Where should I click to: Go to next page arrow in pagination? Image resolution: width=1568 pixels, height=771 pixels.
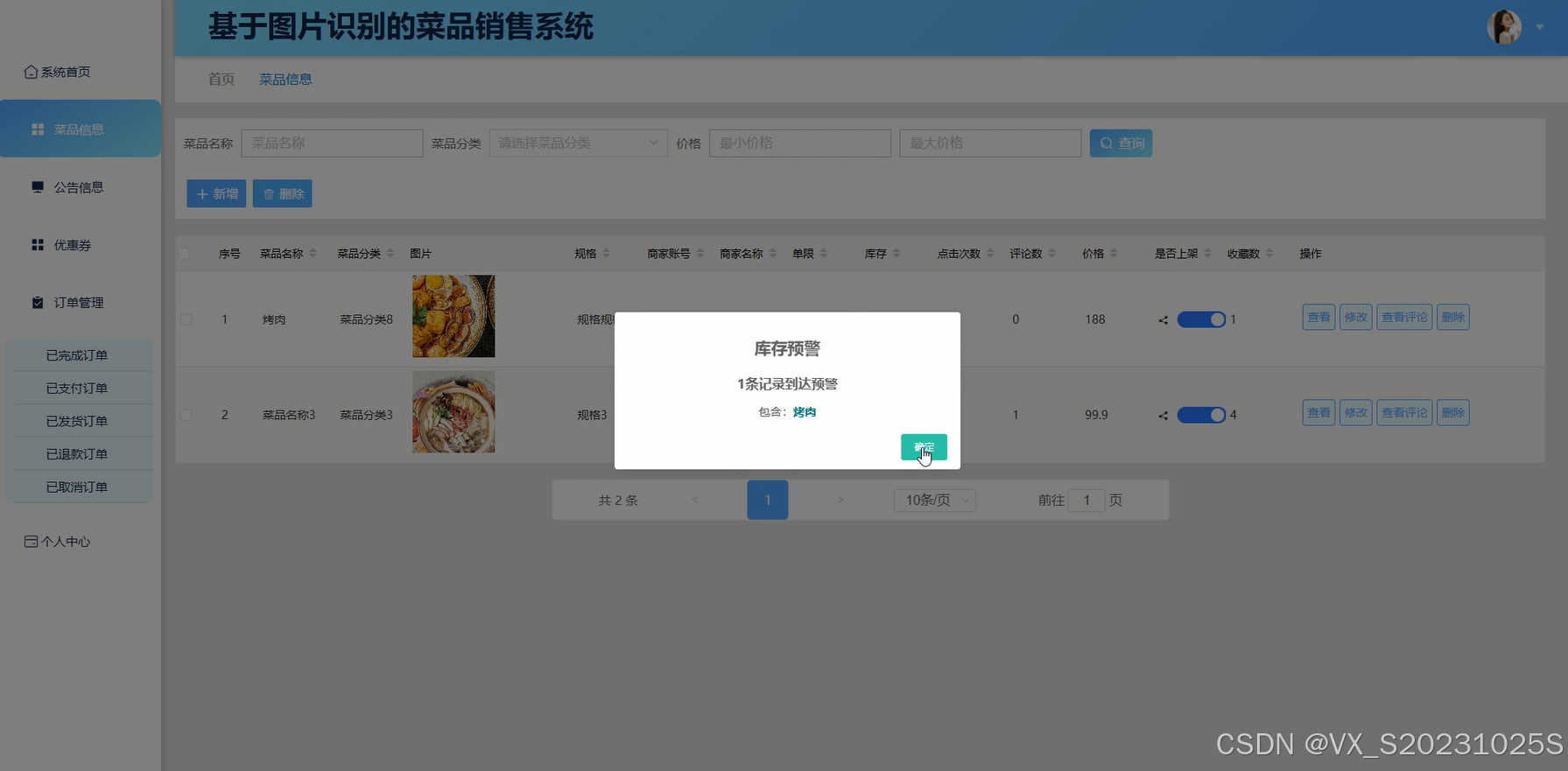click(840, 500)
